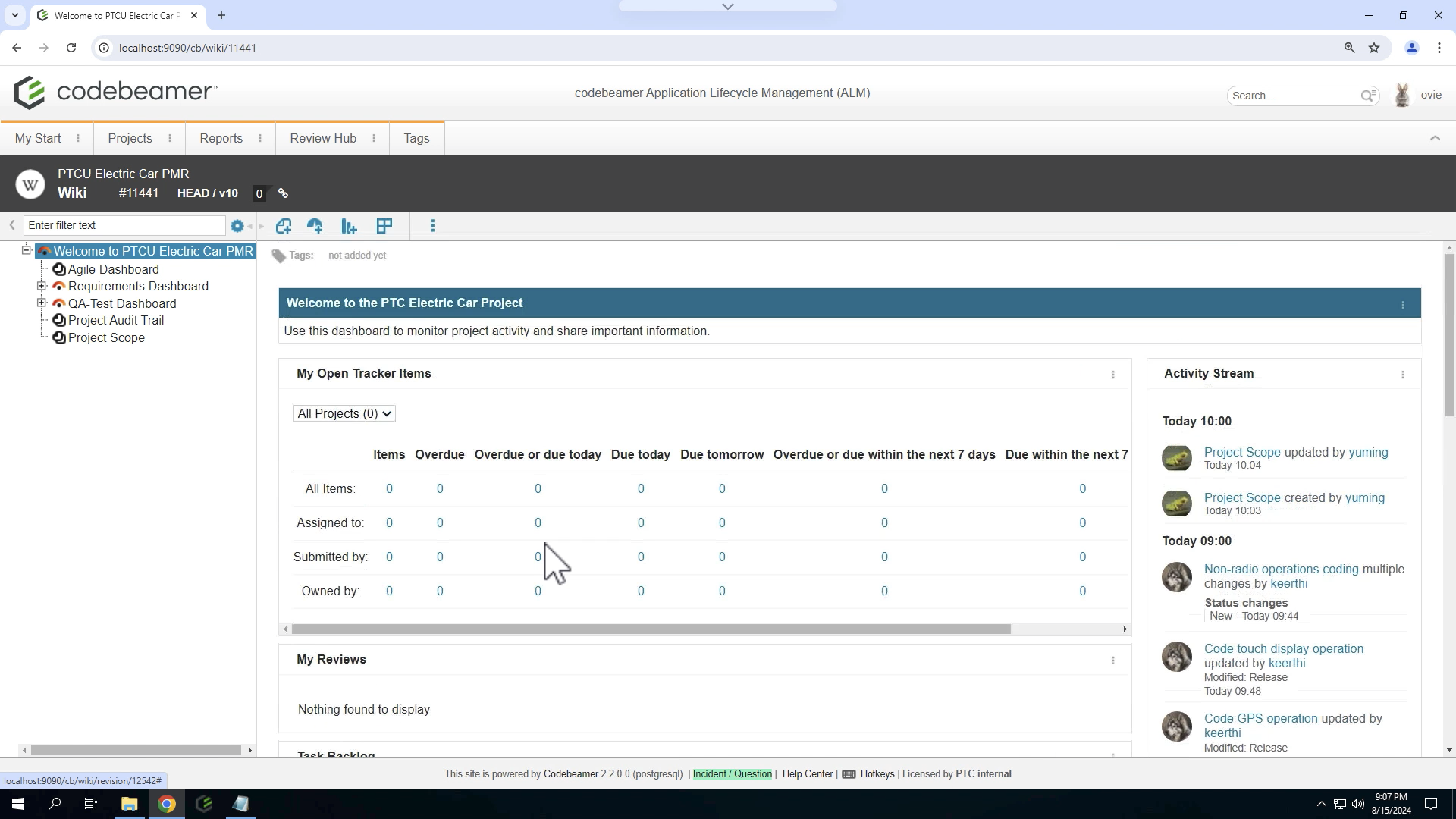Open the Projects menu dots
The width and height of the screenshot is (1456, 819).
[169, 138]
